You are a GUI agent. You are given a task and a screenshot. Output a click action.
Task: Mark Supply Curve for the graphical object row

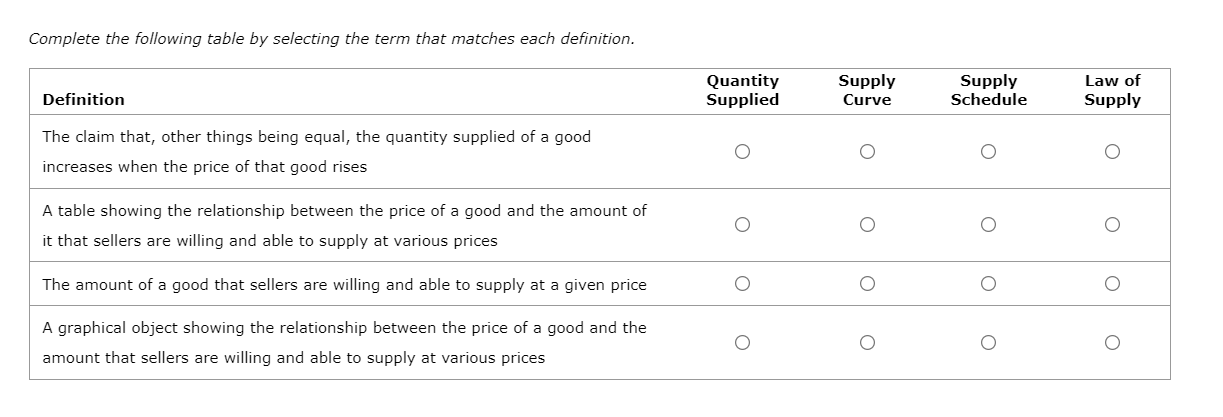pyautogui.click(x=866, y=343)
